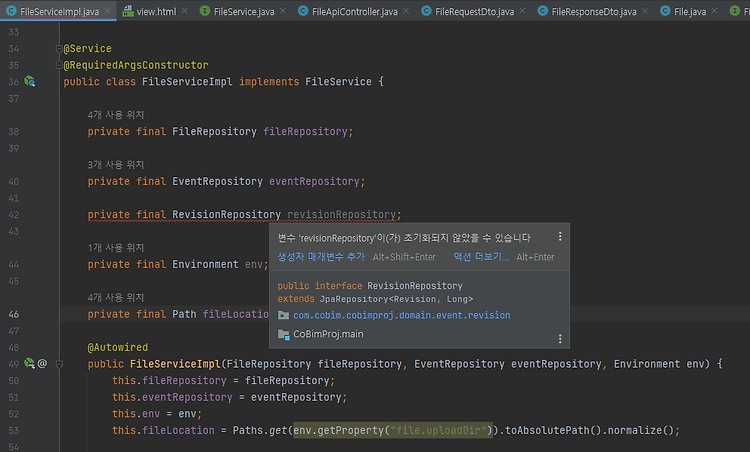Click the Paths.get call on line 53
750x452 pixels.
[x=260, y=430]
